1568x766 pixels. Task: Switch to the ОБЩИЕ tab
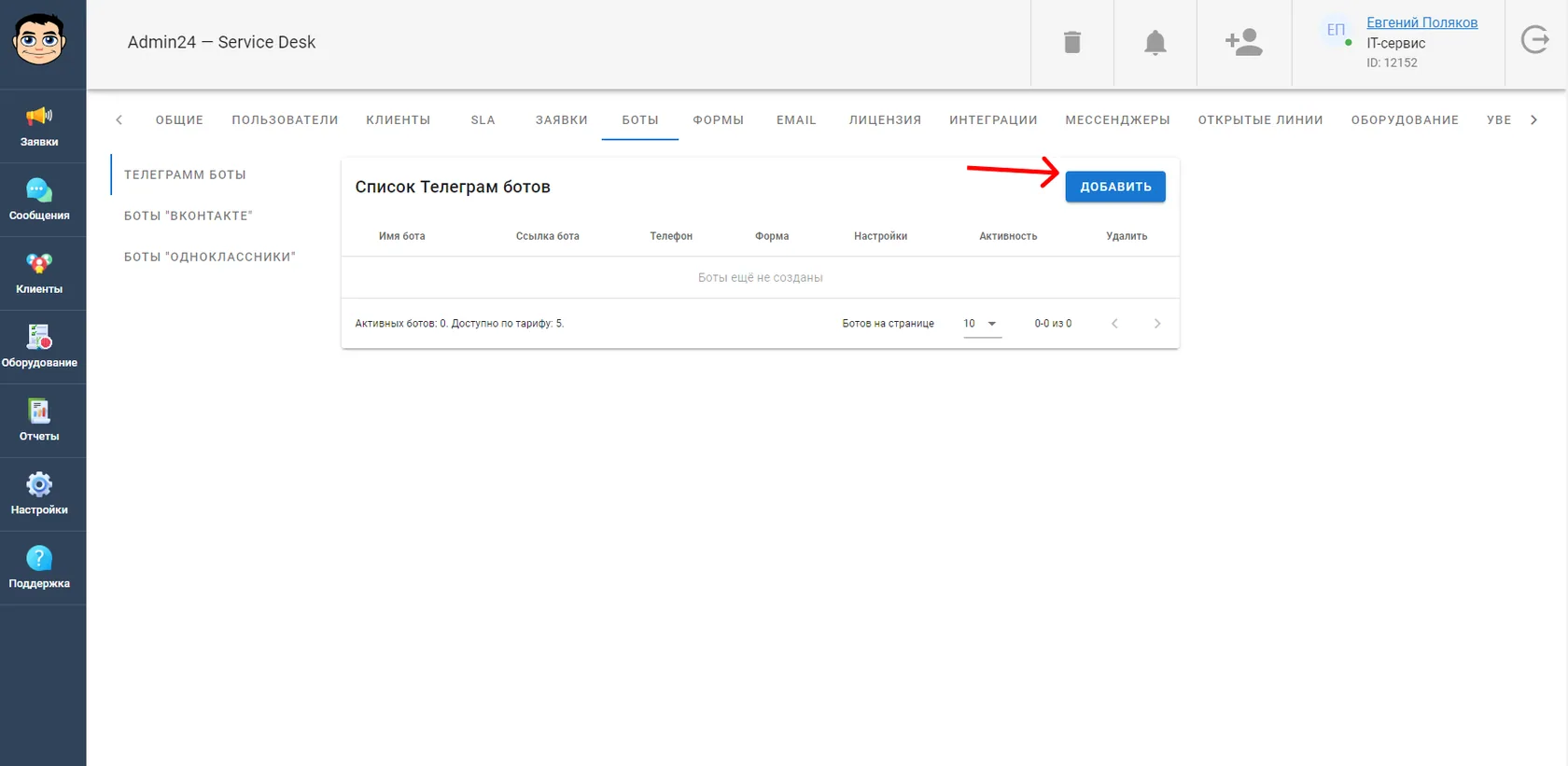[x=179, y=120]
